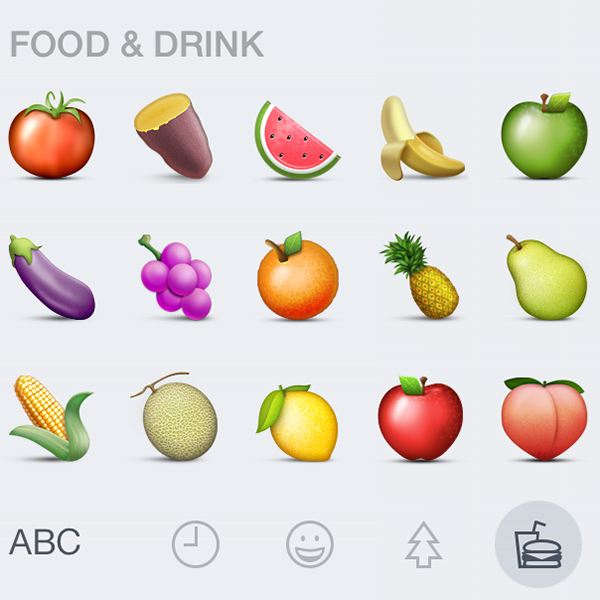600x600 pixels.
Task: Choose the watermelon slice emoji
Action: (297, 140)
